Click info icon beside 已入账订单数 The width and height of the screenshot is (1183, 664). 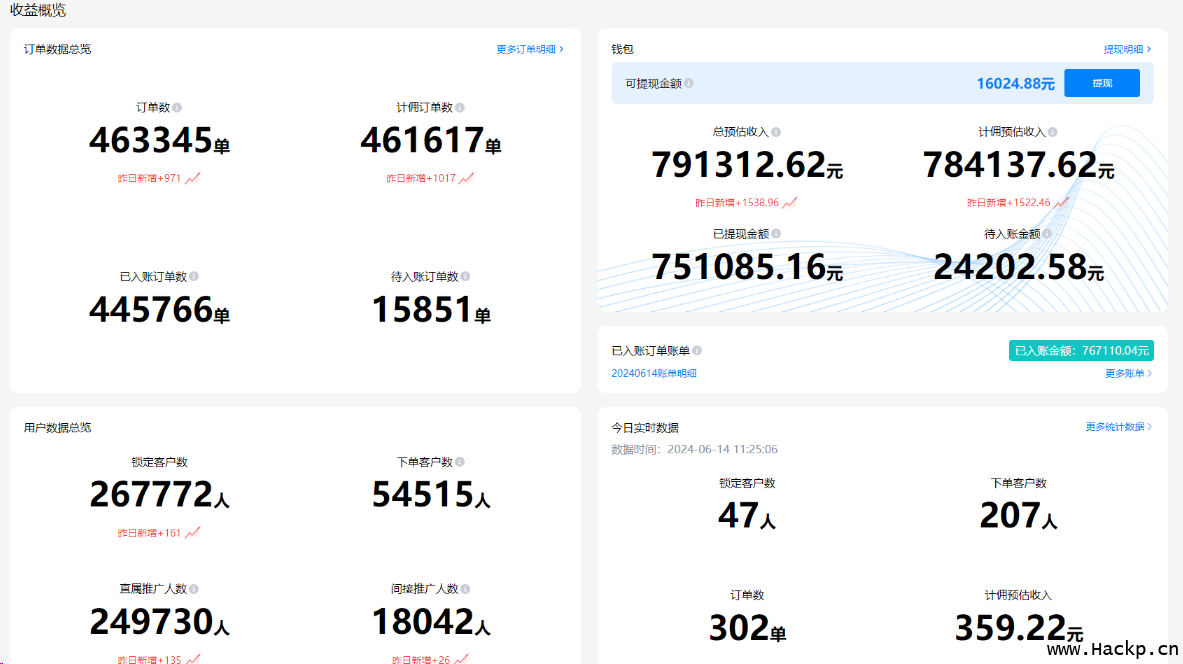(x=194, y=277)
